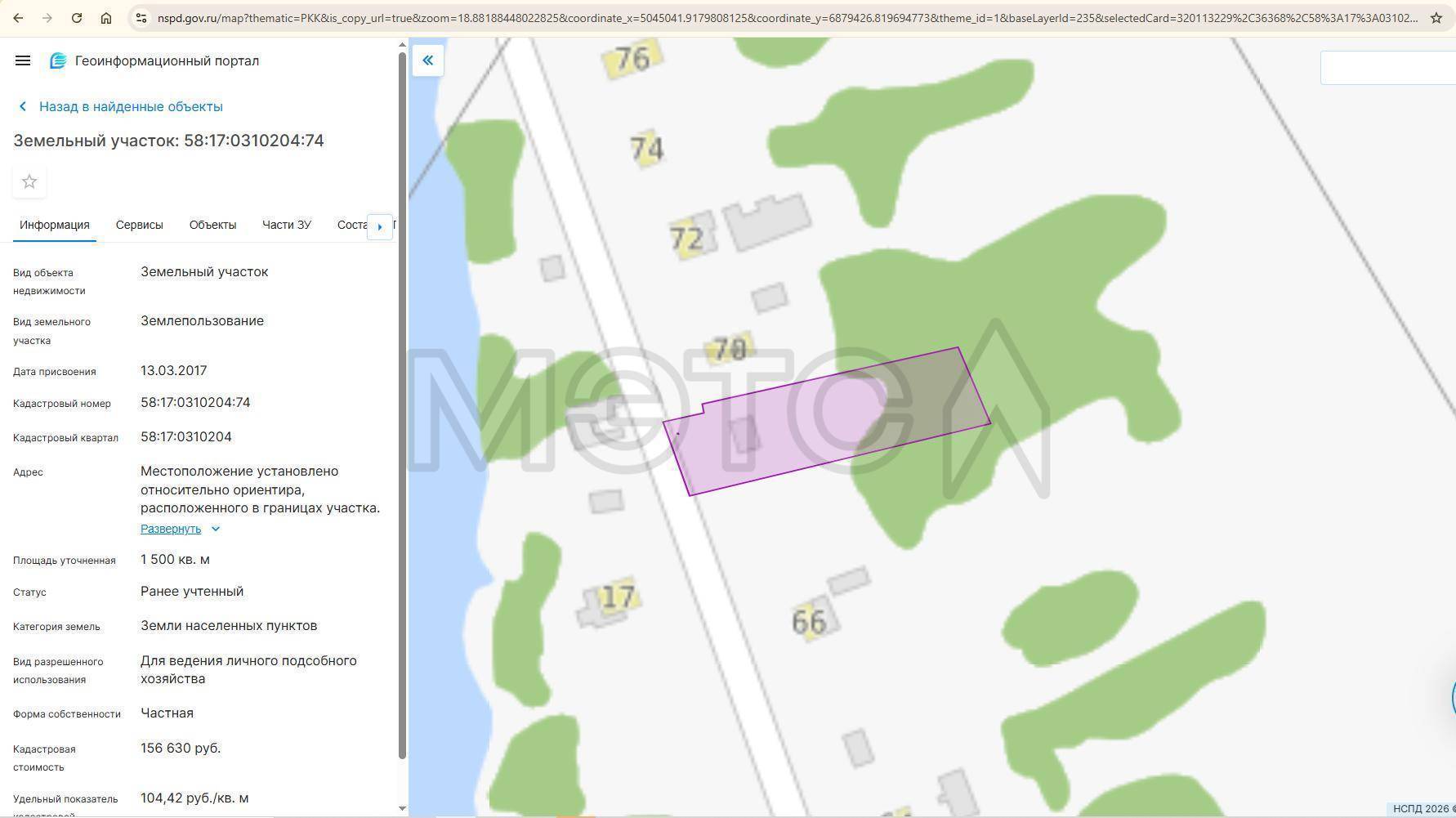Bookmark this page with the star icon

point(1436,18)
